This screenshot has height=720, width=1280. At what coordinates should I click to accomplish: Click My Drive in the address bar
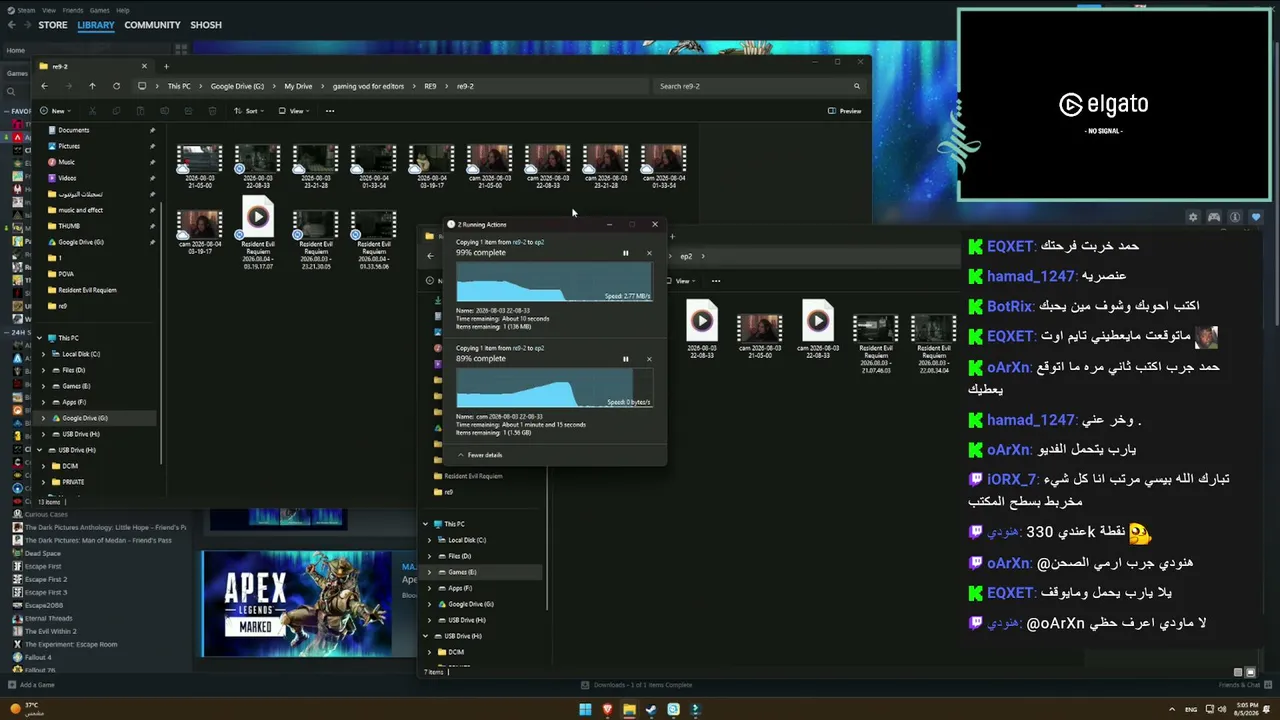[x=298, y=86]
